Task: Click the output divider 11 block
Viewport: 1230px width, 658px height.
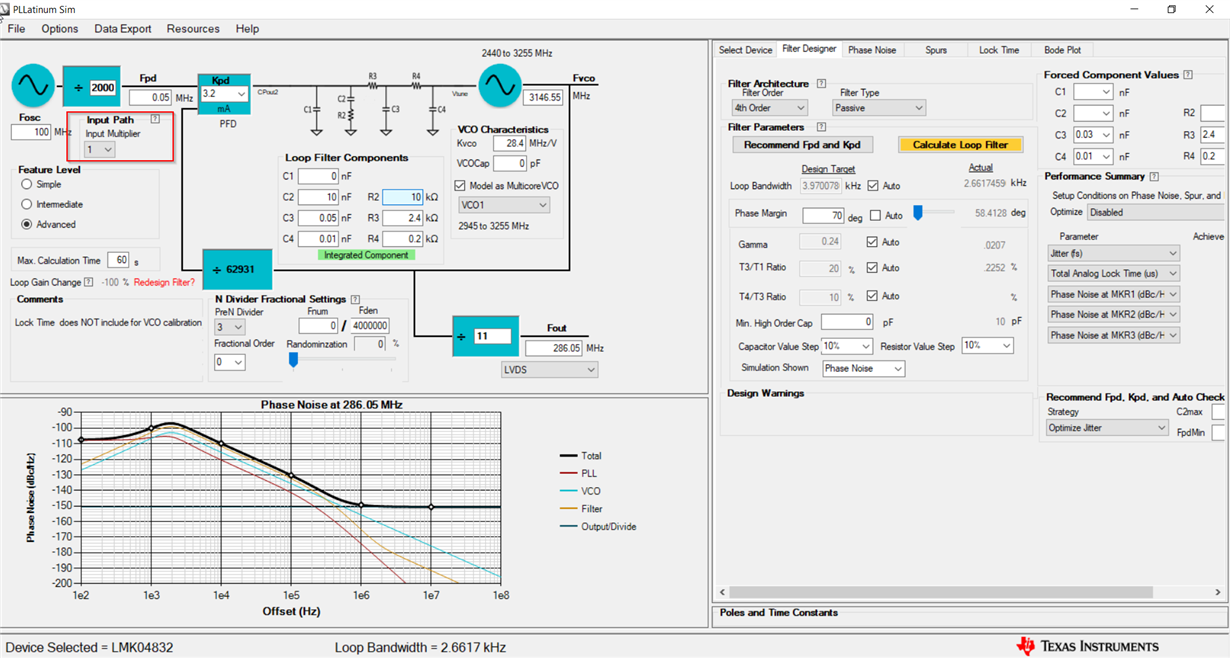Action: tap(487, 336)
